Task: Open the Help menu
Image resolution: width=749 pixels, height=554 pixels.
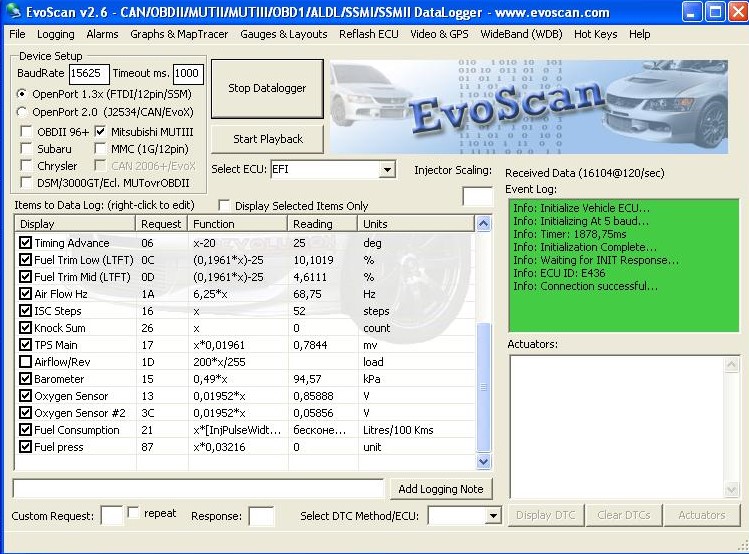Action: 640,34
